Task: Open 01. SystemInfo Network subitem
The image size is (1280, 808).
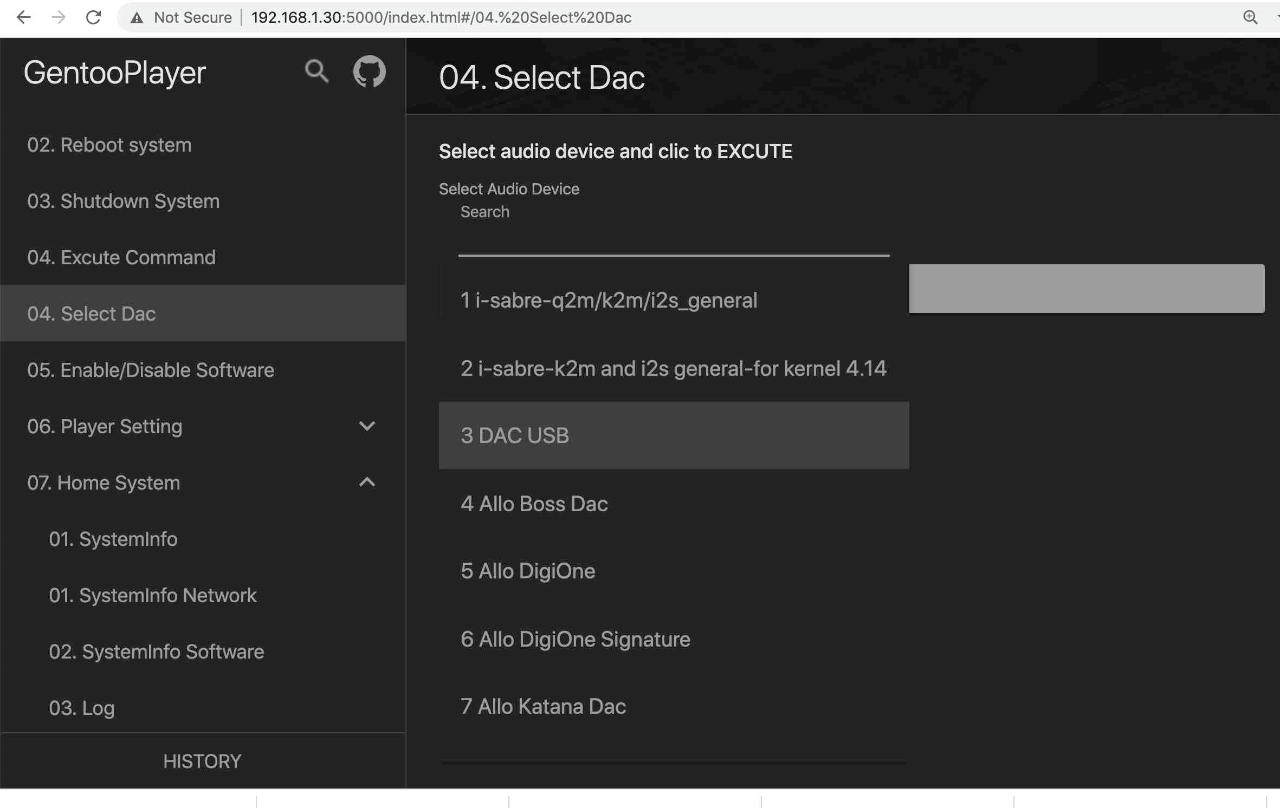Action: pyautogui.click(x=203, y=595)
